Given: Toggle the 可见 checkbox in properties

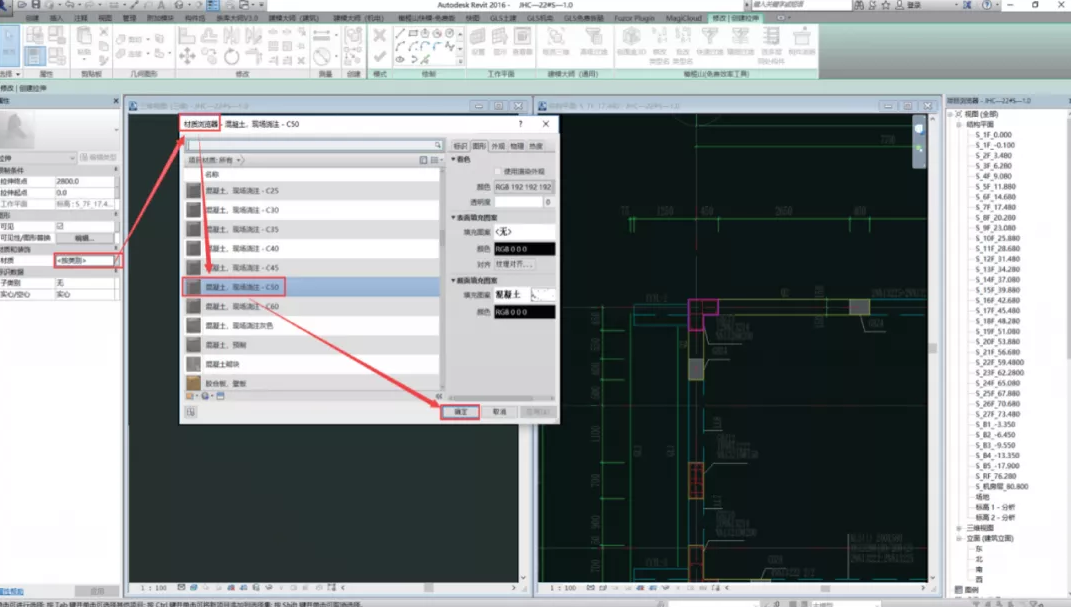Looking at the screenshot, I should click(60, 226).
